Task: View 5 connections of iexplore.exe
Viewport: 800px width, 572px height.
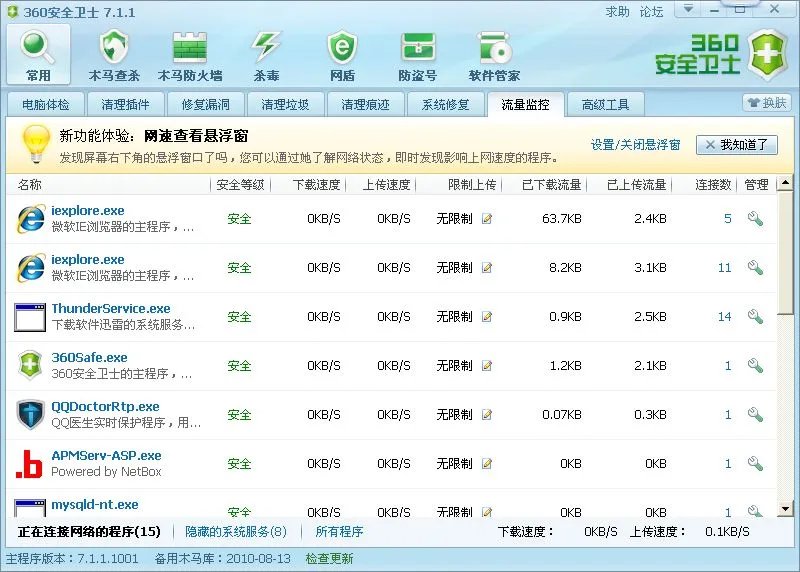Action: pos(728,219)
